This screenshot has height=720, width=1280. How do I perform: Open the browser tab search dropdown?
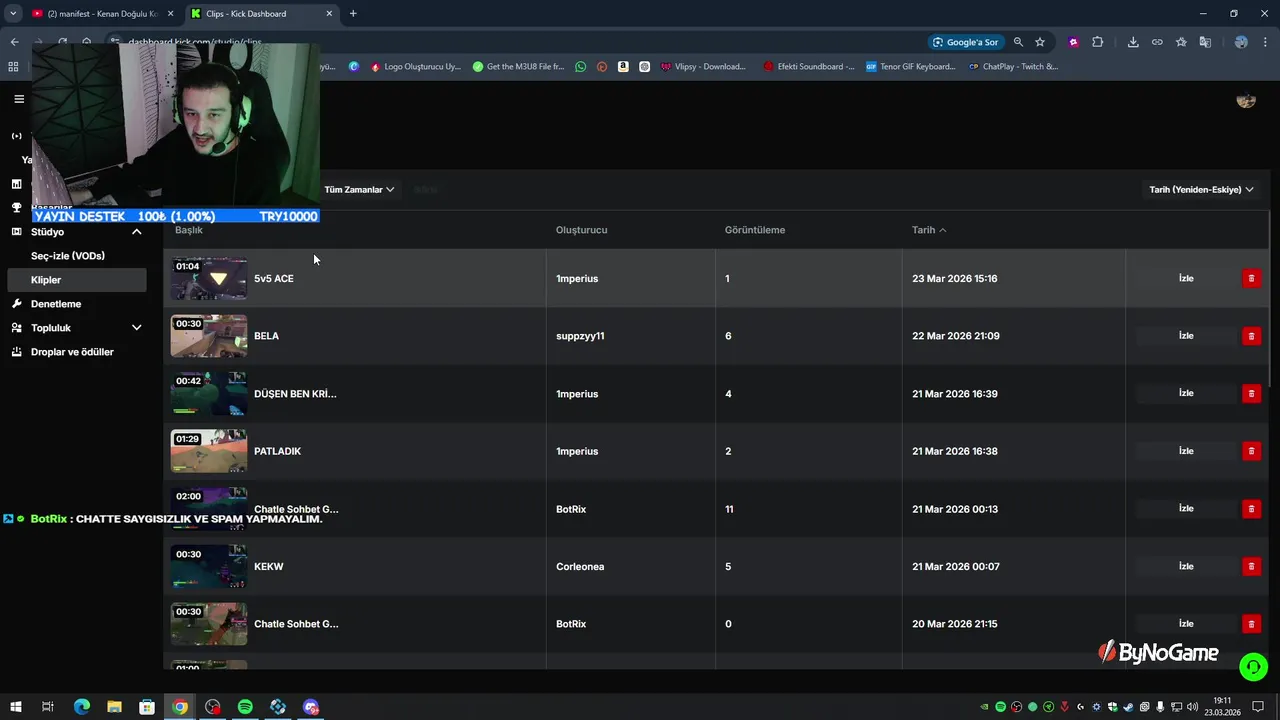click(13, 14)
